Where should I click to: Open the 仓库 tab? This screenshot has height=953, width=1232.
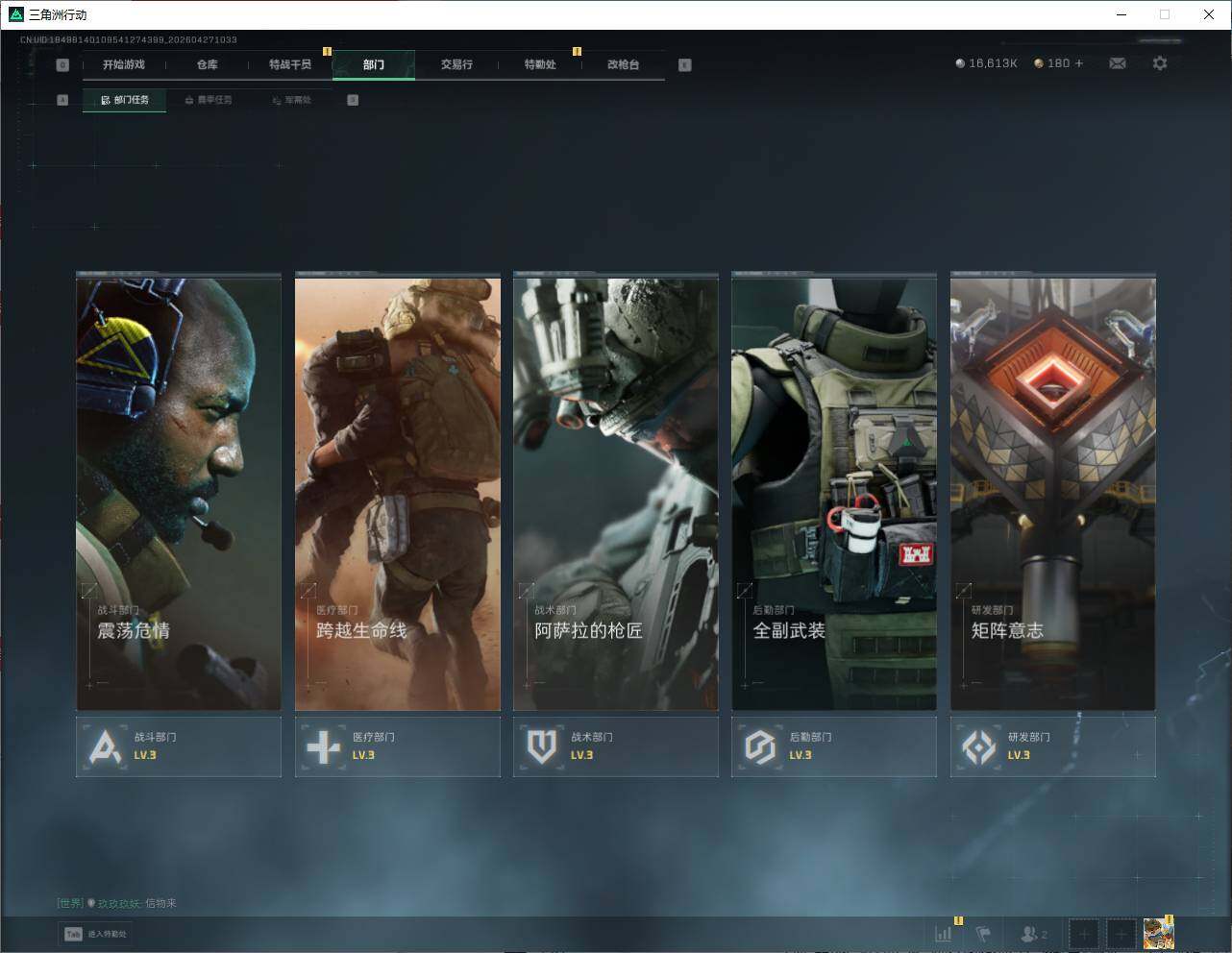coord(207,64)
